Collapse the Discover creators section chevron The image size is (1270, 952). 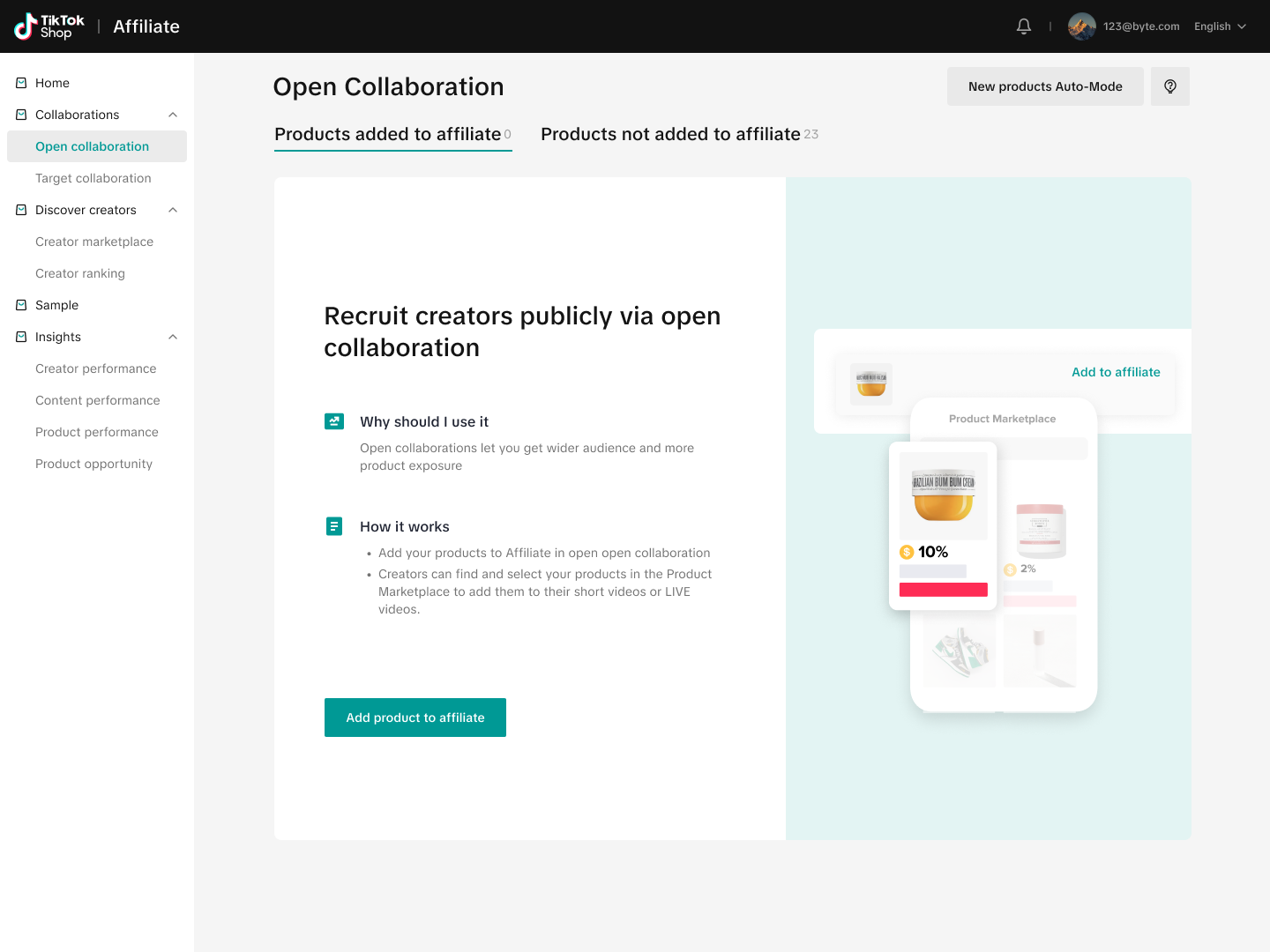pos(173,210)
